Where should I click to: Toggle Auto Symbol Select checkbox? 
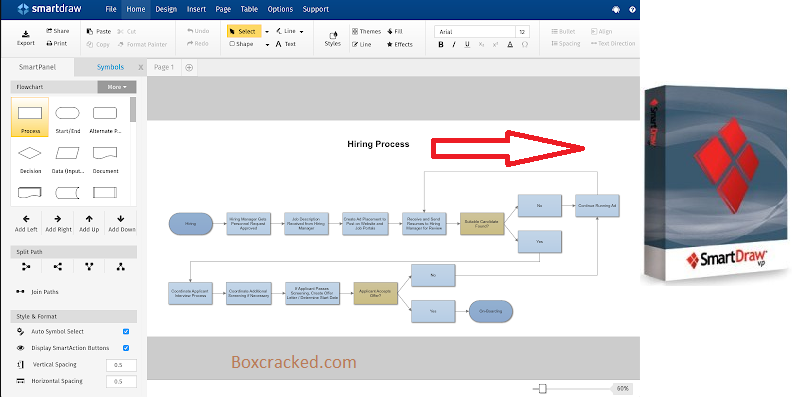pos(126,332)
